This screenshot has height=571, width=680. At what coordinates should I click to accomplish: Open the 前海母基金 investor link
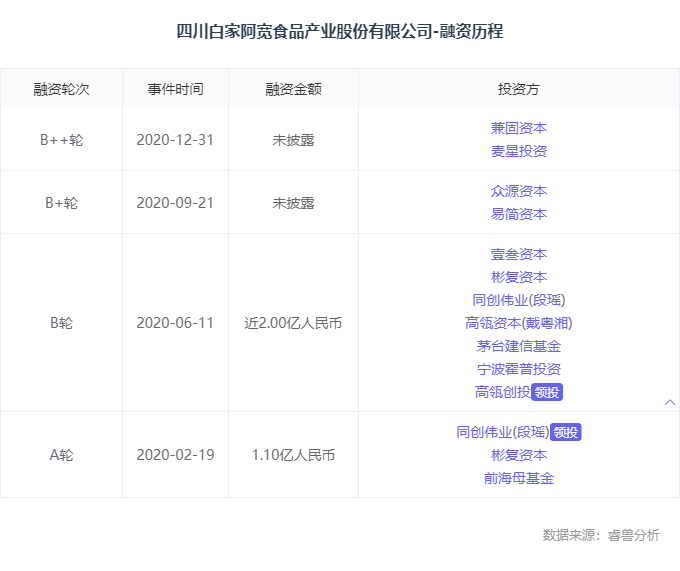point(518,478)
